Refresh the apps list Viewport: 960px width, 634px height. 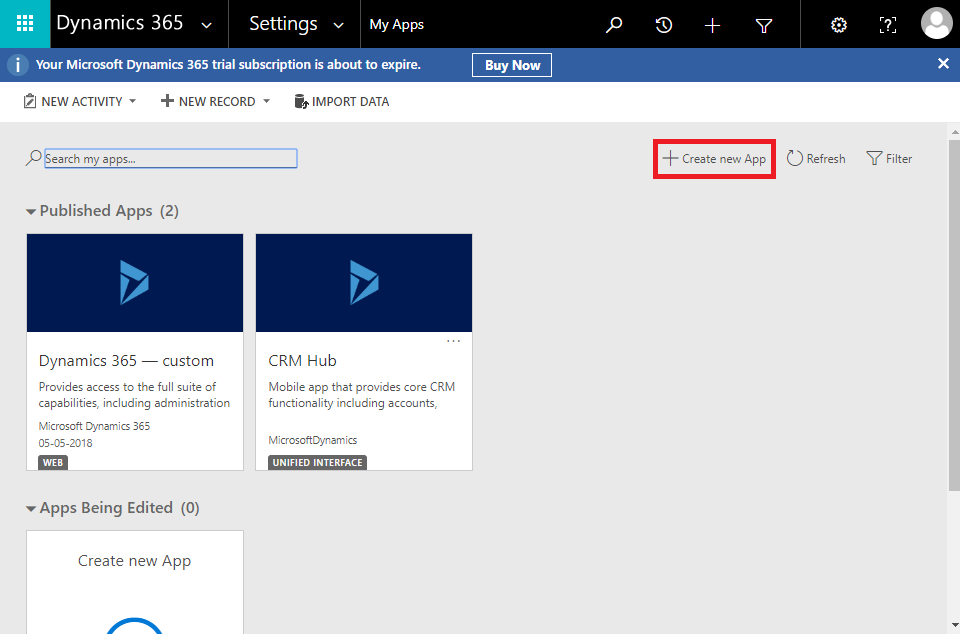tap(816, 159)
